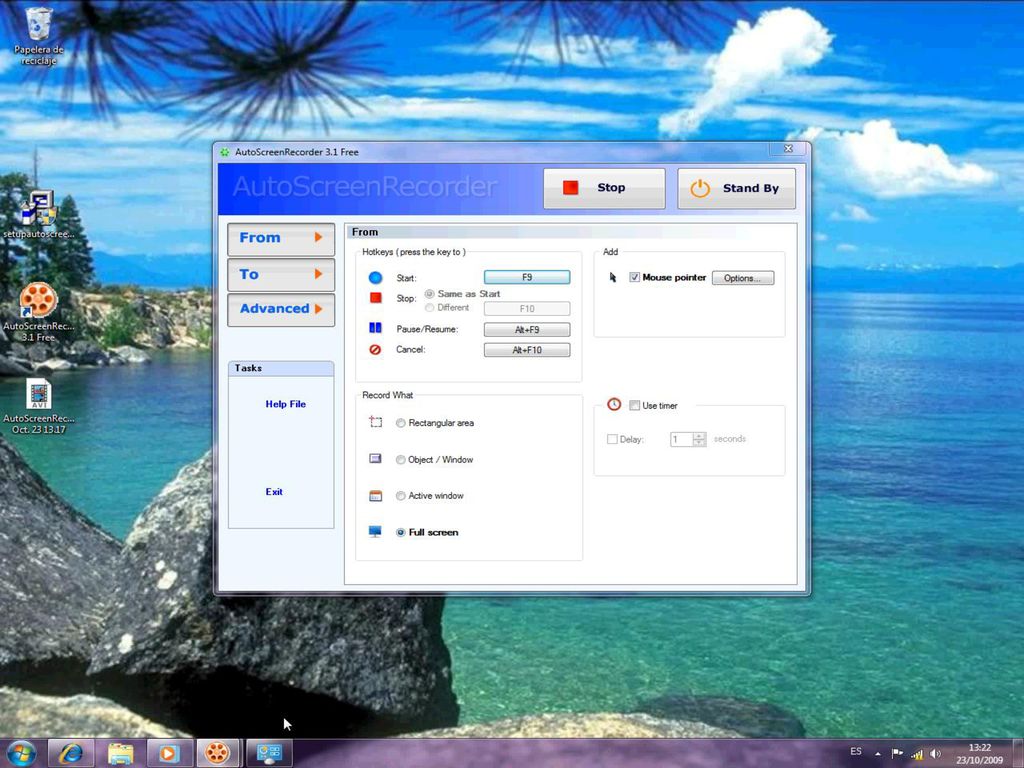Click the control panel taskbar icon

pos(268,753)
